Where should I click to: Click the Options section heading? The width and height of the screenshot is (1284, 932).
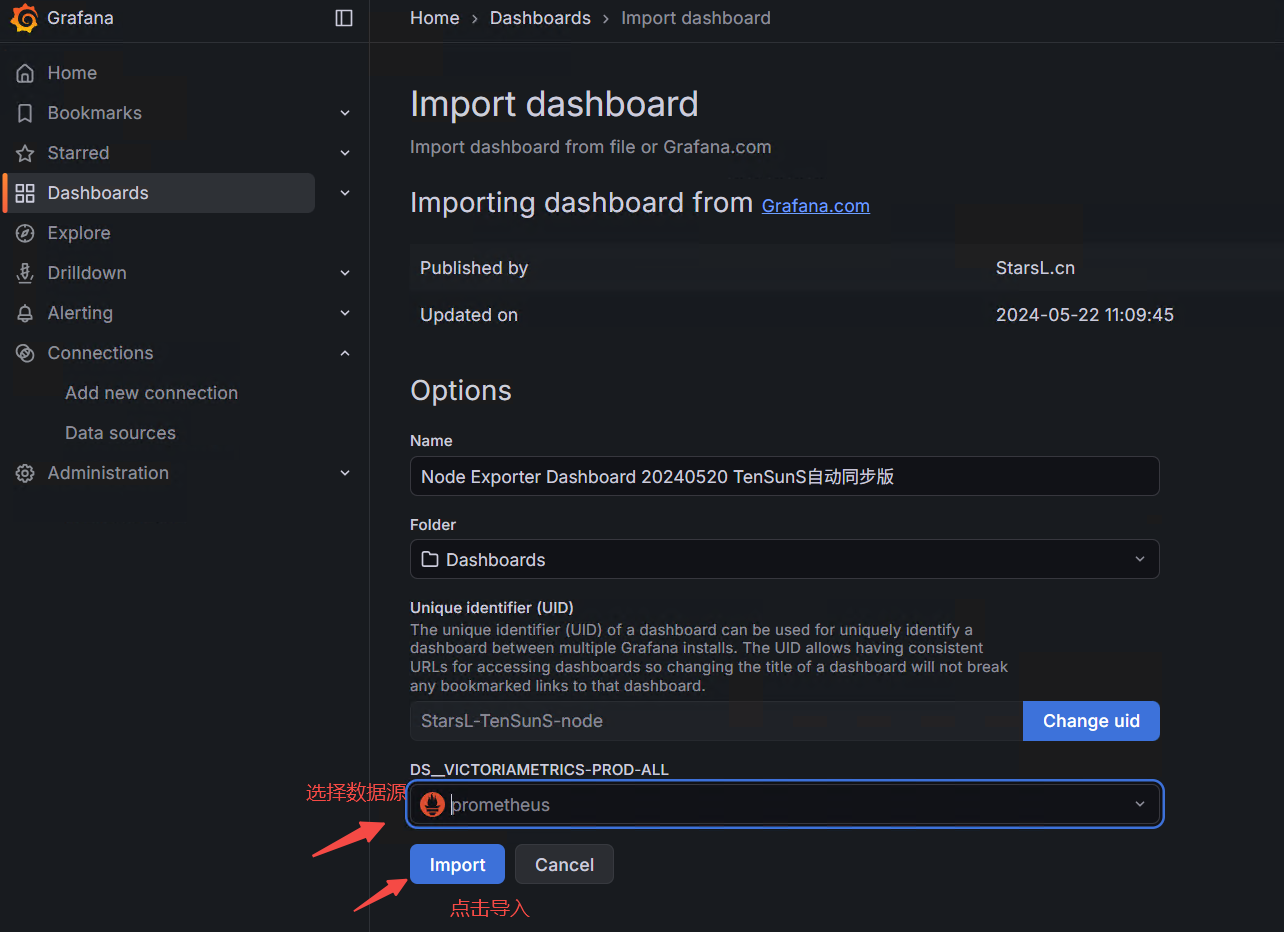click(461, 390)
